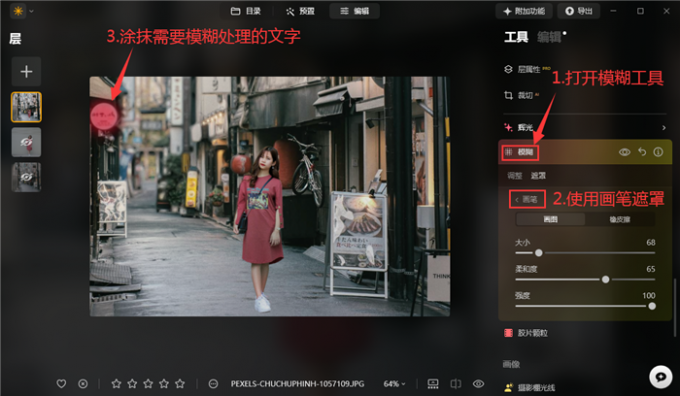
Task: Toggle before/after split compare icon
Action: pyautogui.click(x=456, y=384)
